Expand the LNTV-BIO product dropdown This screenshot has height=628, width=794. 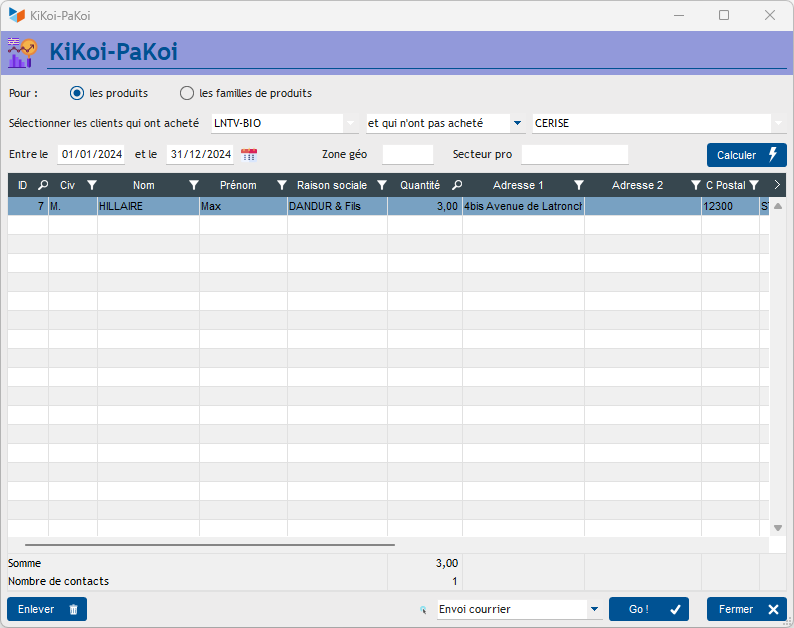(350, 123)
